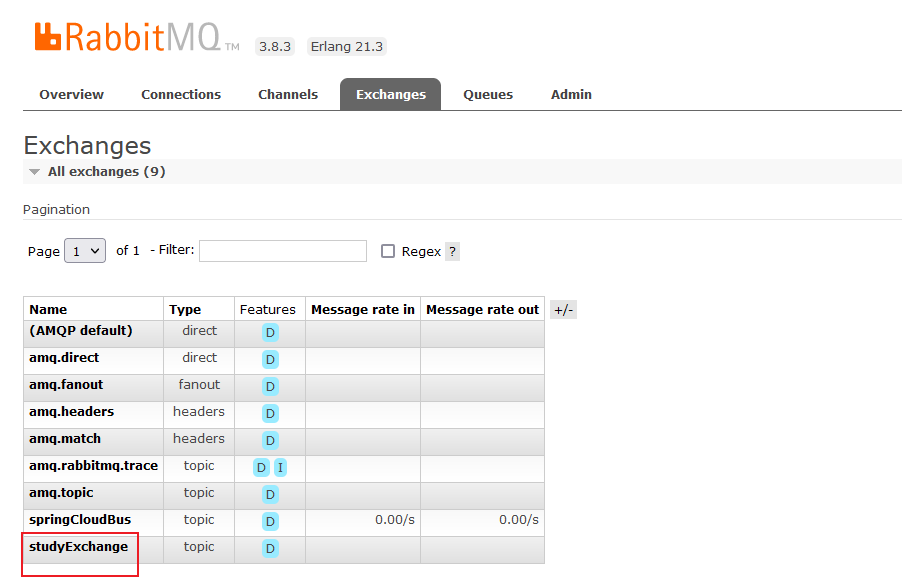
Task: Open the (AMQP default) exchange
Action: [81, 331]
